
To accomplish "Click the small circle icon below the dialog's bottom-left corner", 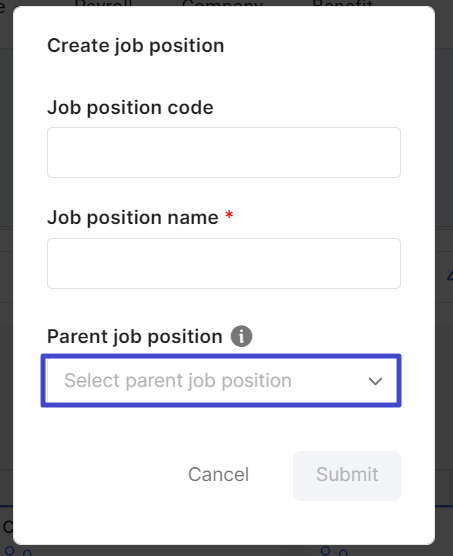I will pos(10,551).
